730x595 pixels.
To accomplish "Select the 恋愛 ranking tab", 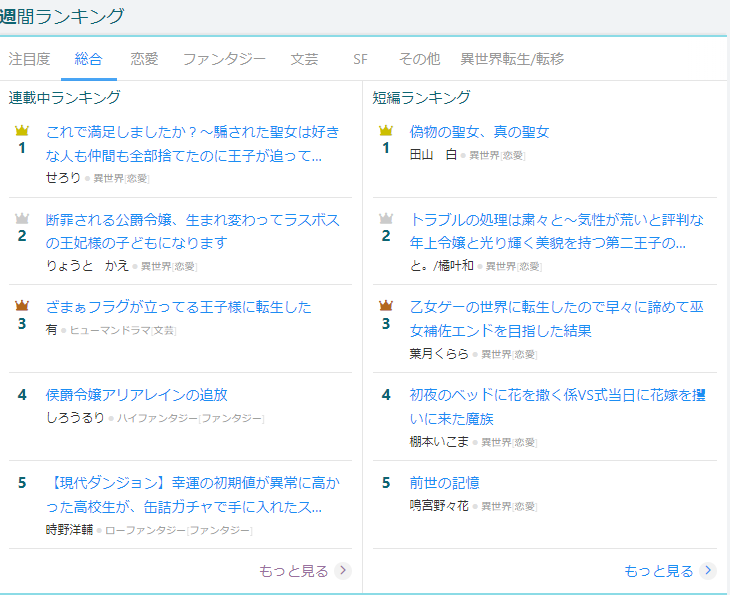I will tap(144, 59).
